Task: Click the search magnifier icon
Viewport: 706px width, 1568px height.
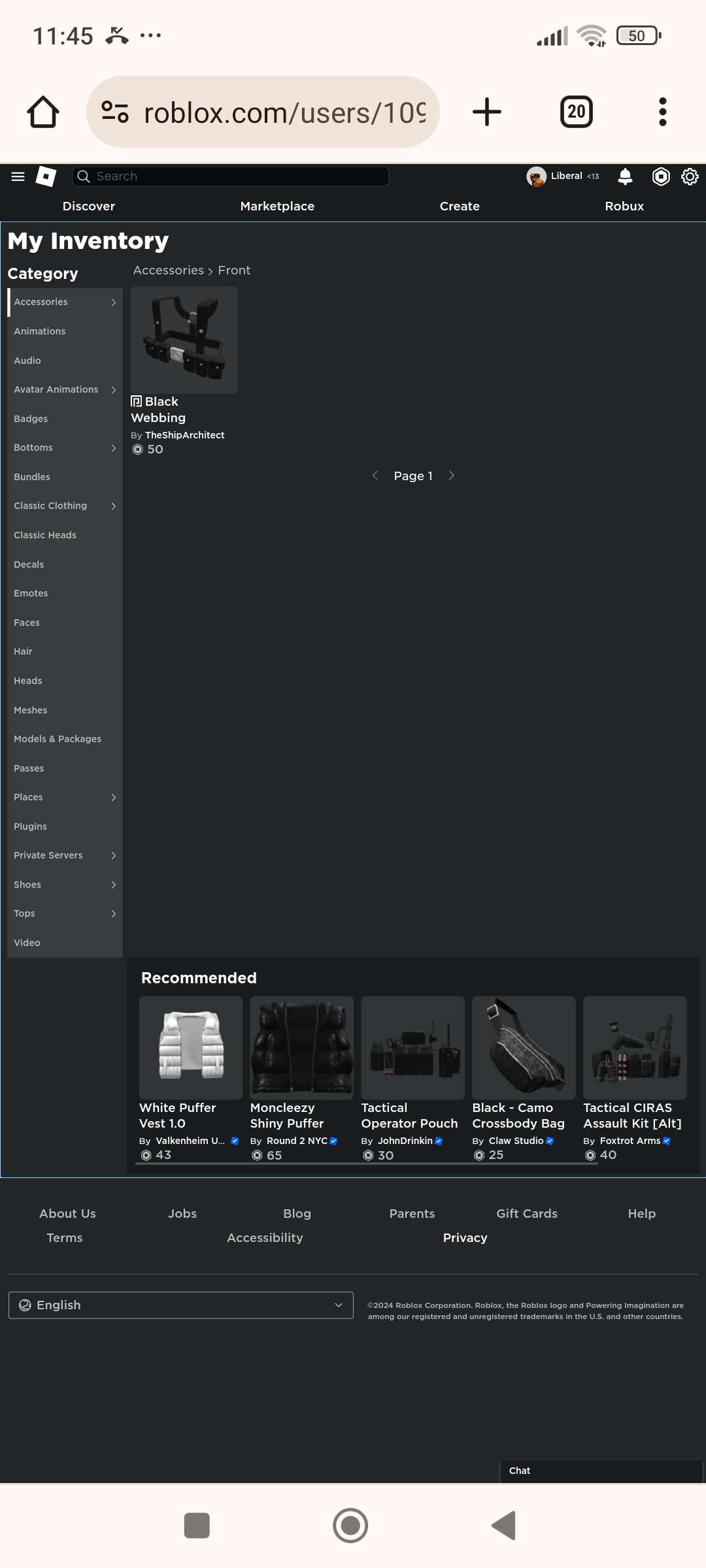Action: click(84, 176)
